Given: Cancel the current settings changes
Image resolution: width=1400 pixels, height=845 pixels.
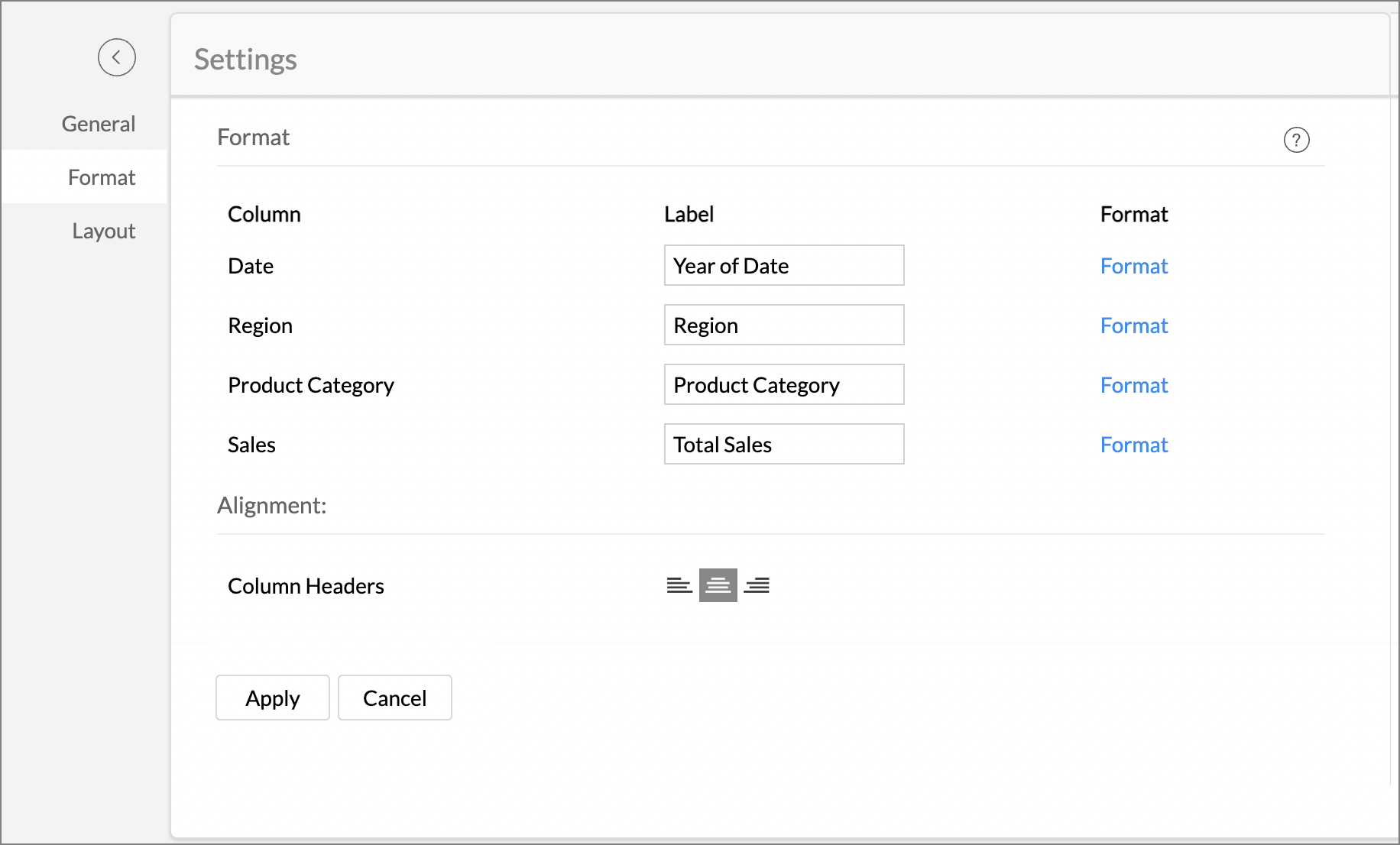Looking at the screenshot, I should [x=394, y=698].
